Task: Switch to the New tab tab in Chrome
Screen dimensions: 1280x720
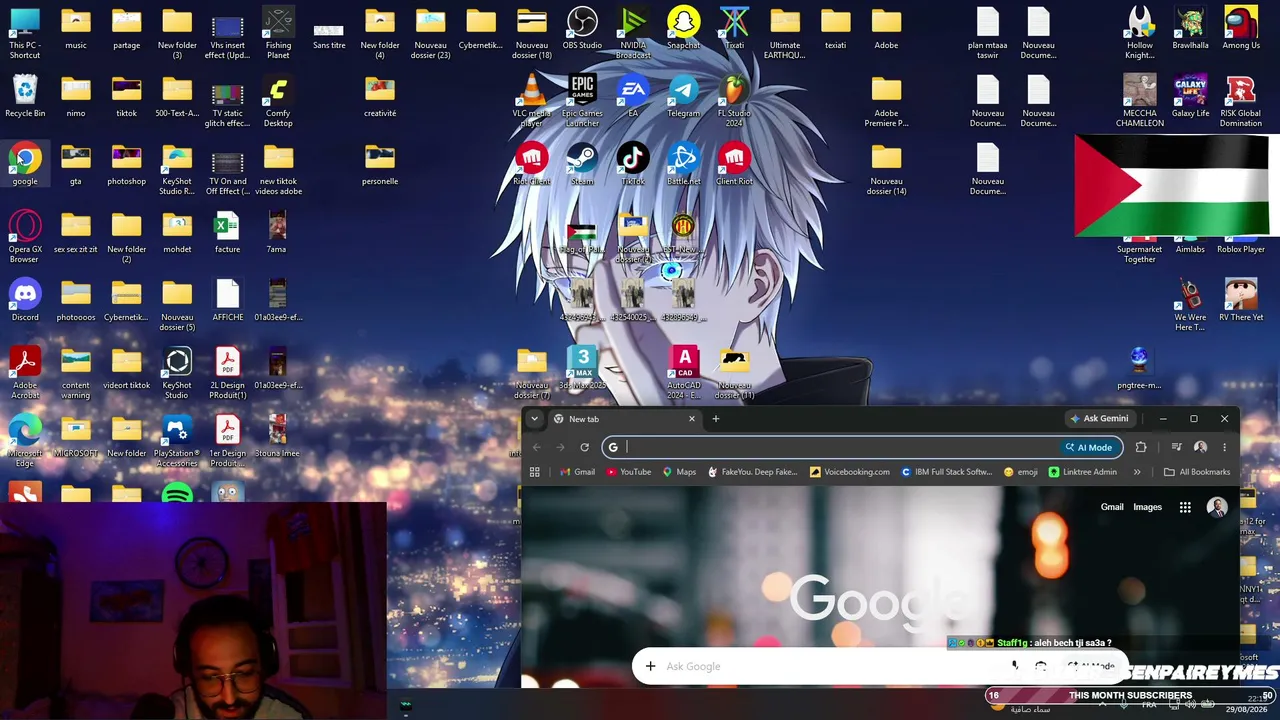Action: pyautogui.click(x=624, y=419)
